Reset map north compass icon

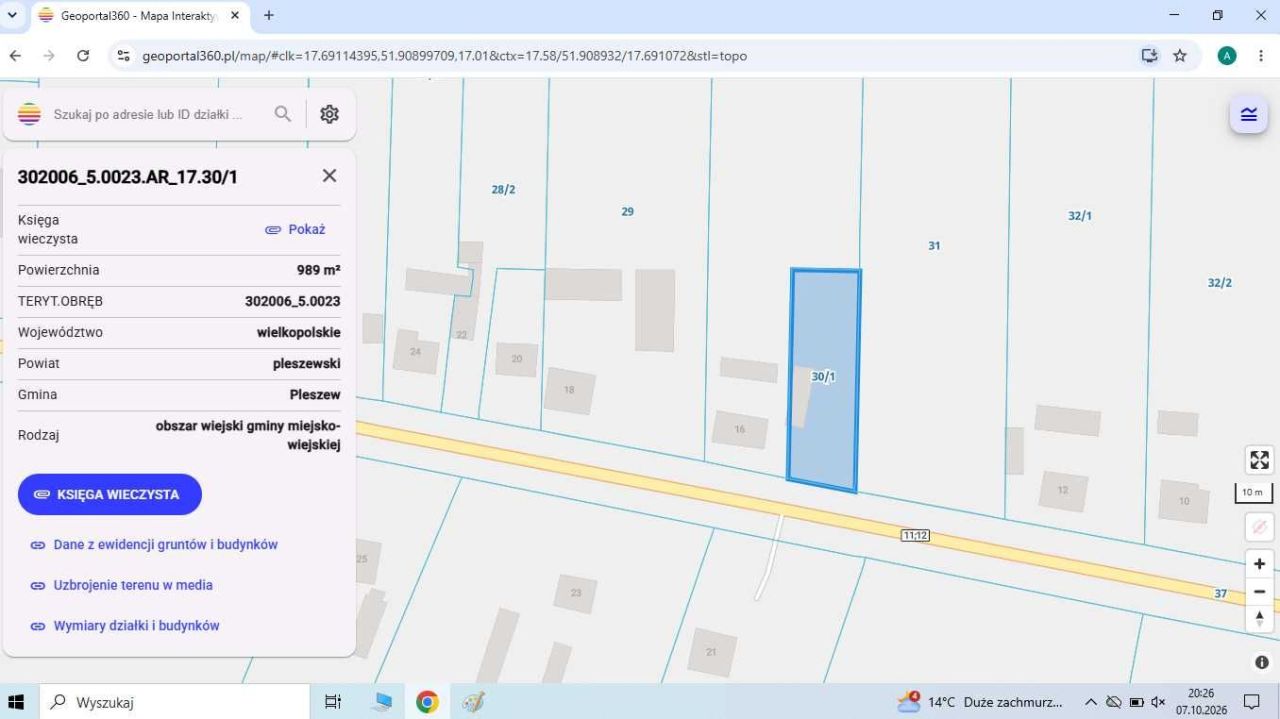coord(1259,618)
